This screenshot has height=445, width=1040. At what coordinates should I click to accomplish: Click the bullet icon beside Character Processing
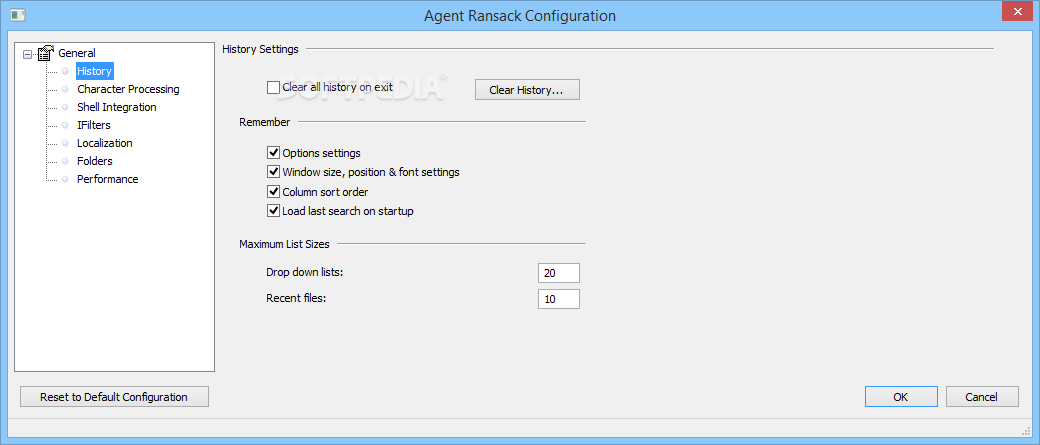pos(65,89)
